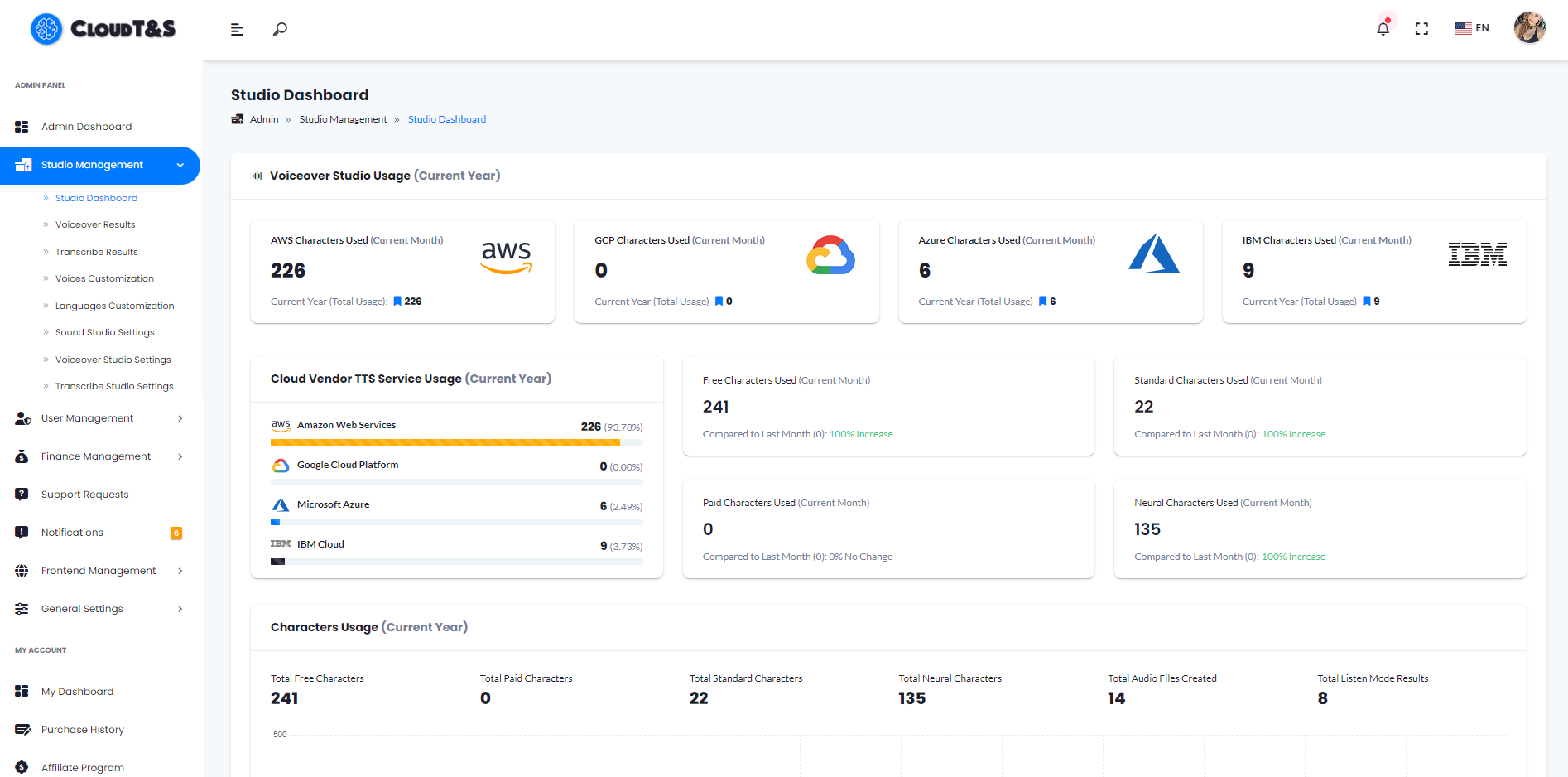Click the sidebar collapse menu icon
This screenshot has height=777, width=1568.
pos(237,29)
